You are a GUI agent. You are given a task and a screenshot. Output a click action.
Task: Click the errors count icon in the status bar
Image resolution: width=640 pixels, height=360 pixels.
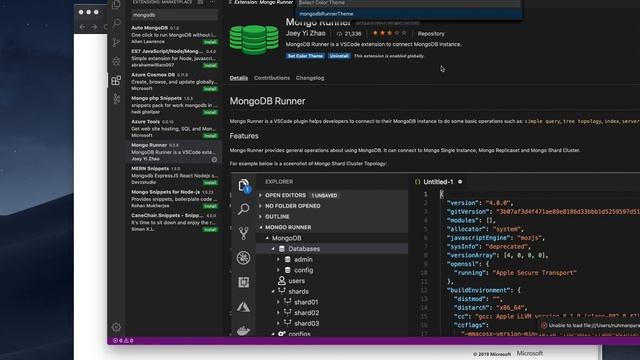click(116, 340)
